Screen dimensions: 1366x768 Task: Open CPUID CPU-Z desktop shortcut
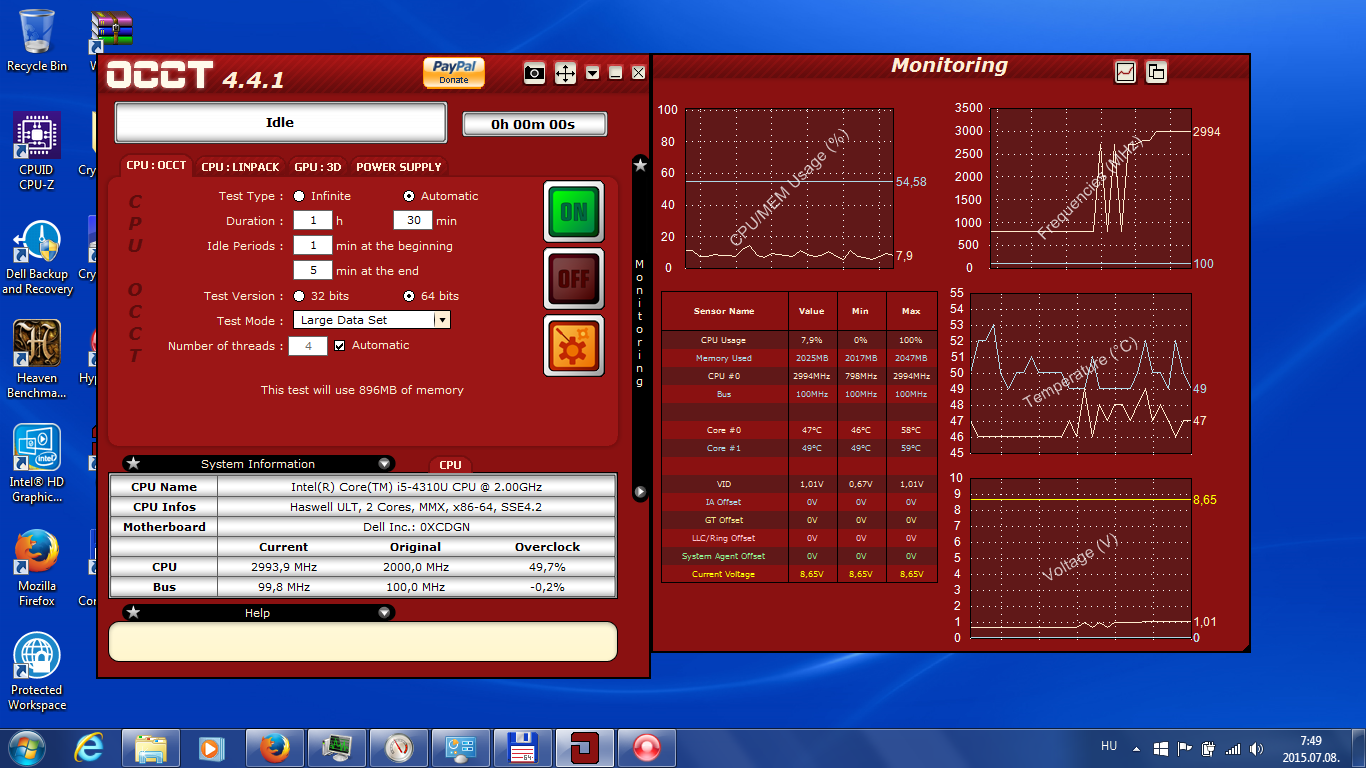pos(37,151)
